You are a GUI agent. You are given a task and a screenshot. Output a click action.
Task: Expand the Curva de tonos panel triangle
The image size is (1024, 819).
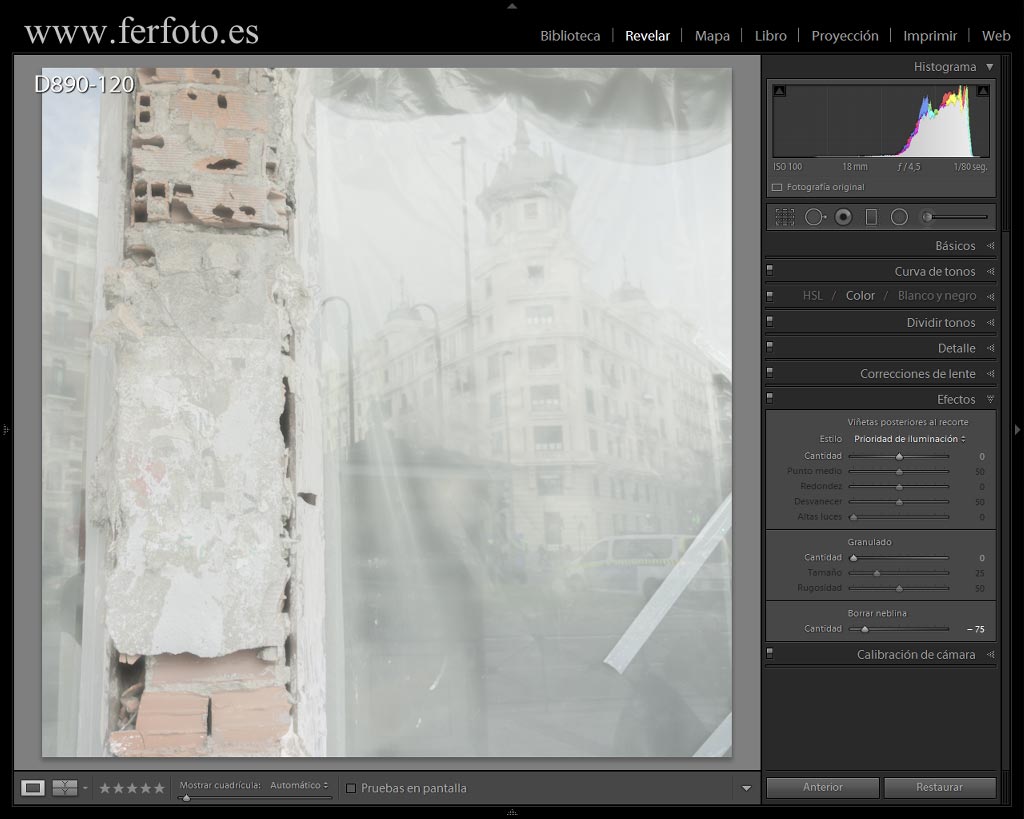click(x=990, y=271)
